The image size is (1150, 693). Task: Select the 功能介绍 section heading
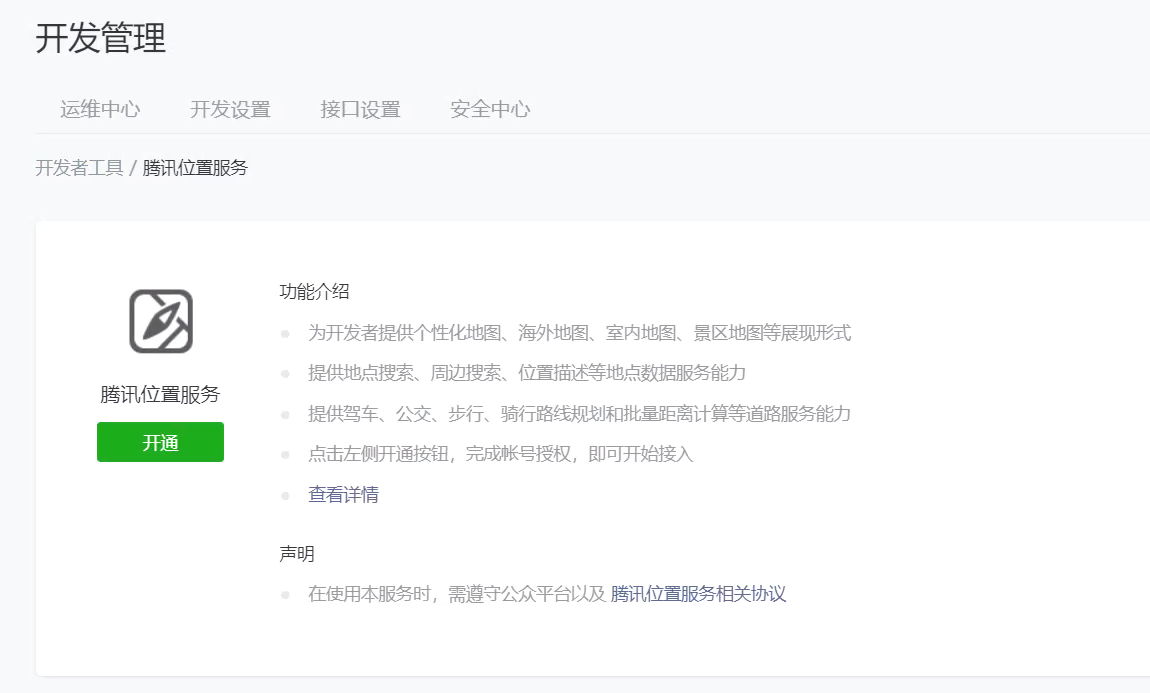(x=315, y=292)
